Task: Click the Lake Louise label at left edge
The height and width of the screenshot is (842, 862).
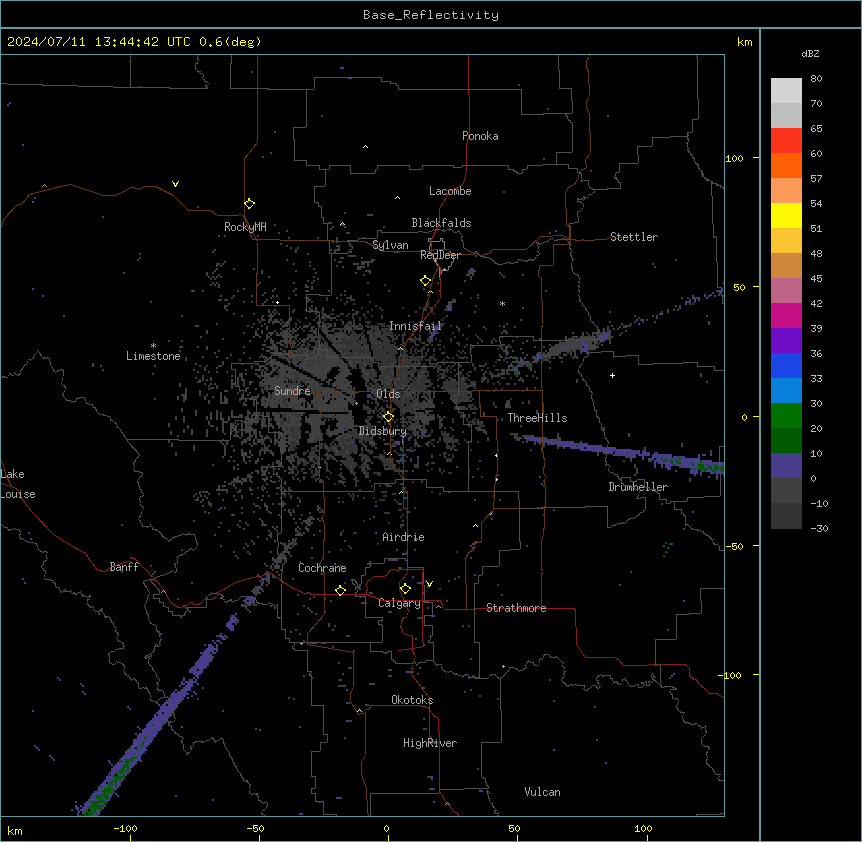Action: pyautogui.click(x=18, y=484)
